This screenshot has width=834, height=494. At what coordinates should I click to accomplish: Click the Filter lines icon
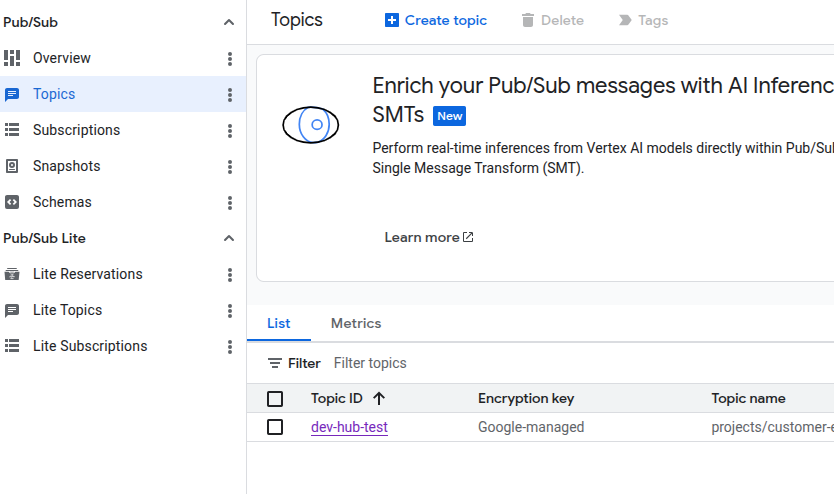click(x=274, y=363)
